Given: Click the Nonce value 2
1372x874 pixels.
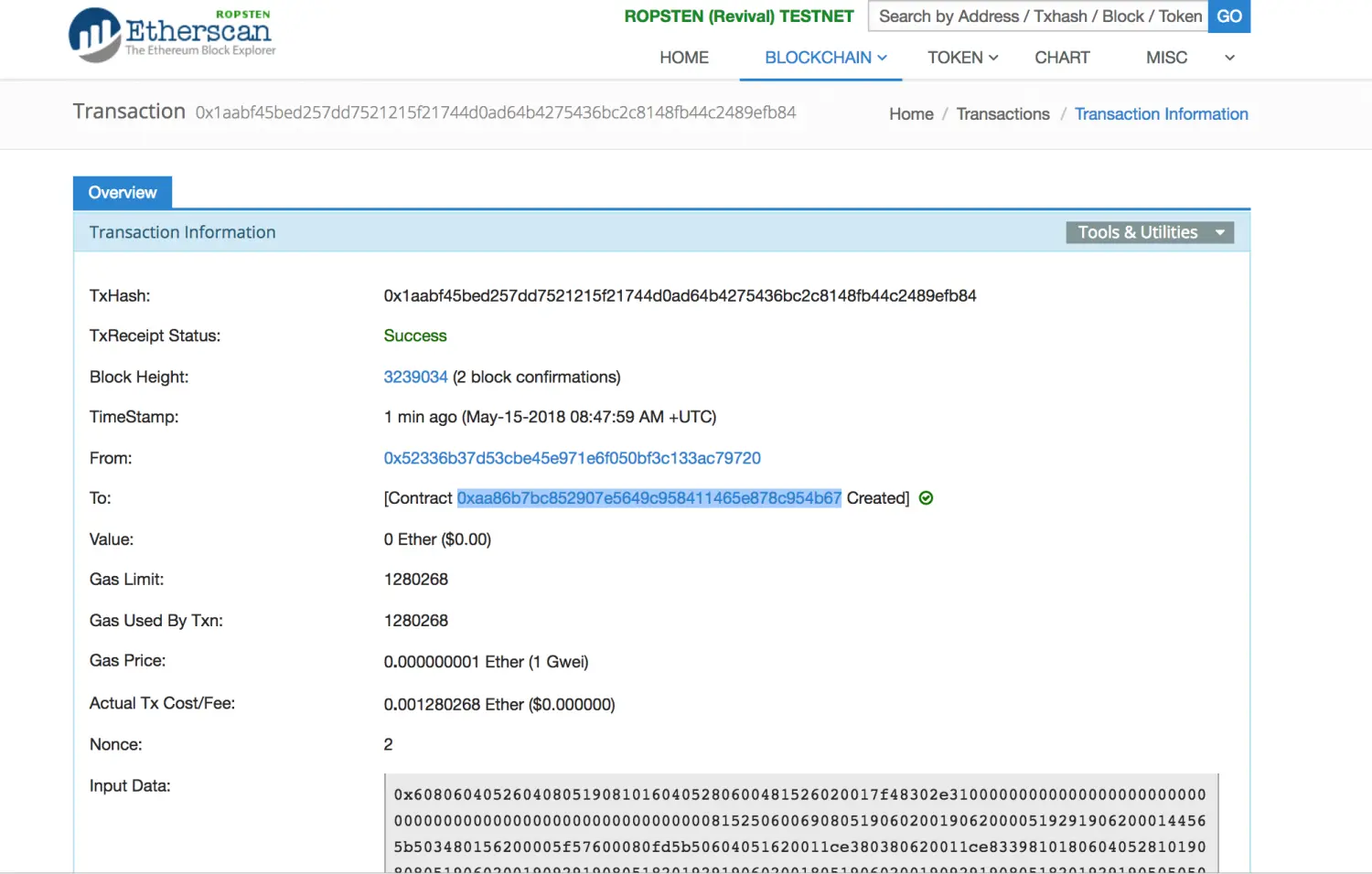Looking at the screenshot, I should click(388, 745).
